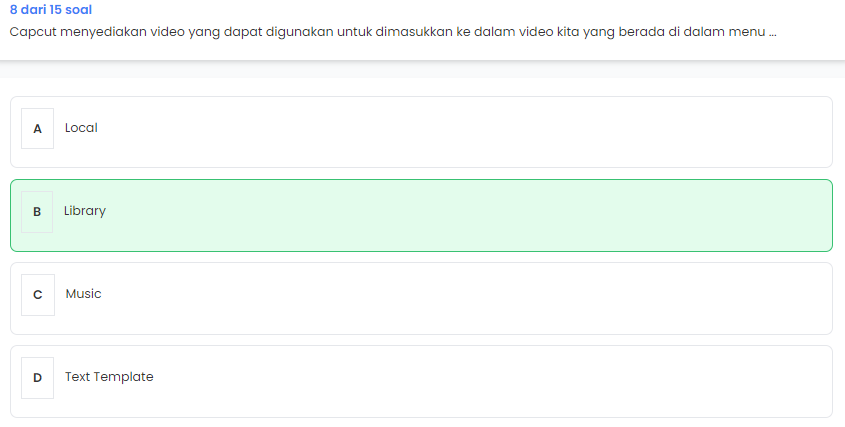Viewport: 845px width, 427px height.
Task: Select the highlighted answer B Library
Action: click(421, 216)
